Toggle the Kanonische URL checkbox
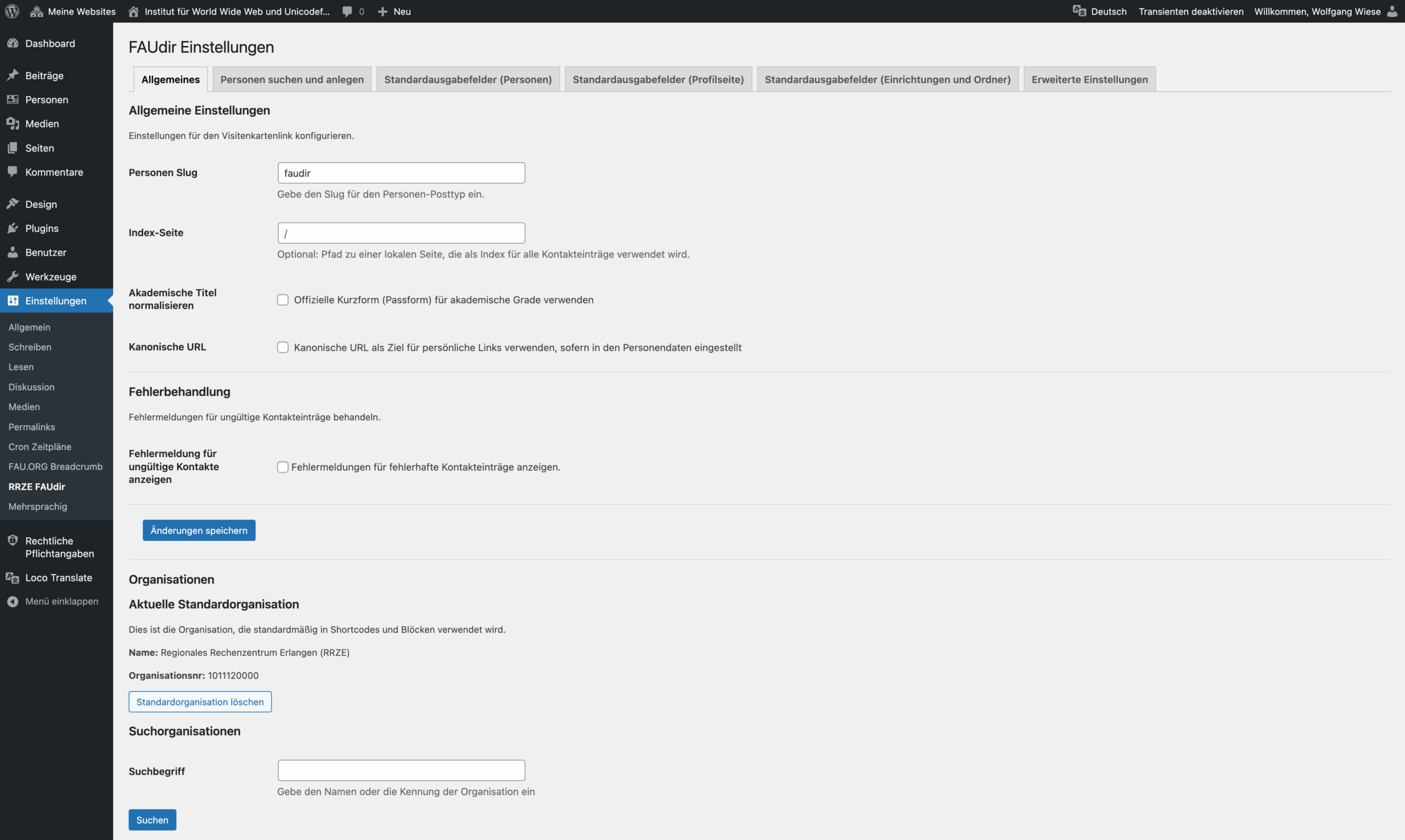Image resolution: width=1405 pixels, height=840 pixels. [283, 347]
